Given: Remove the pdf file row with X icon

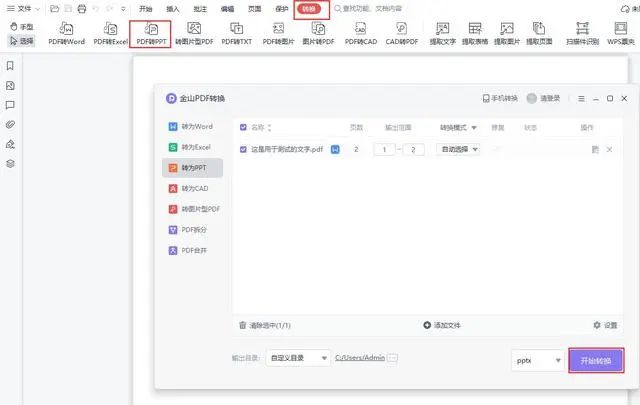Looking at the screenshot, I should coord(609,149).
